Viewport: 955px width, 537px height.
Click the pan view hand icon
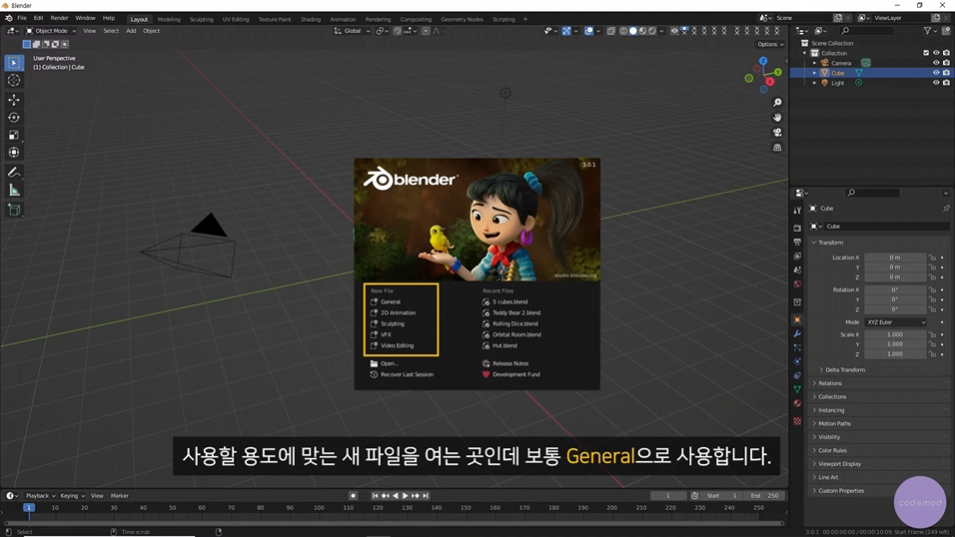coord(777,118)
